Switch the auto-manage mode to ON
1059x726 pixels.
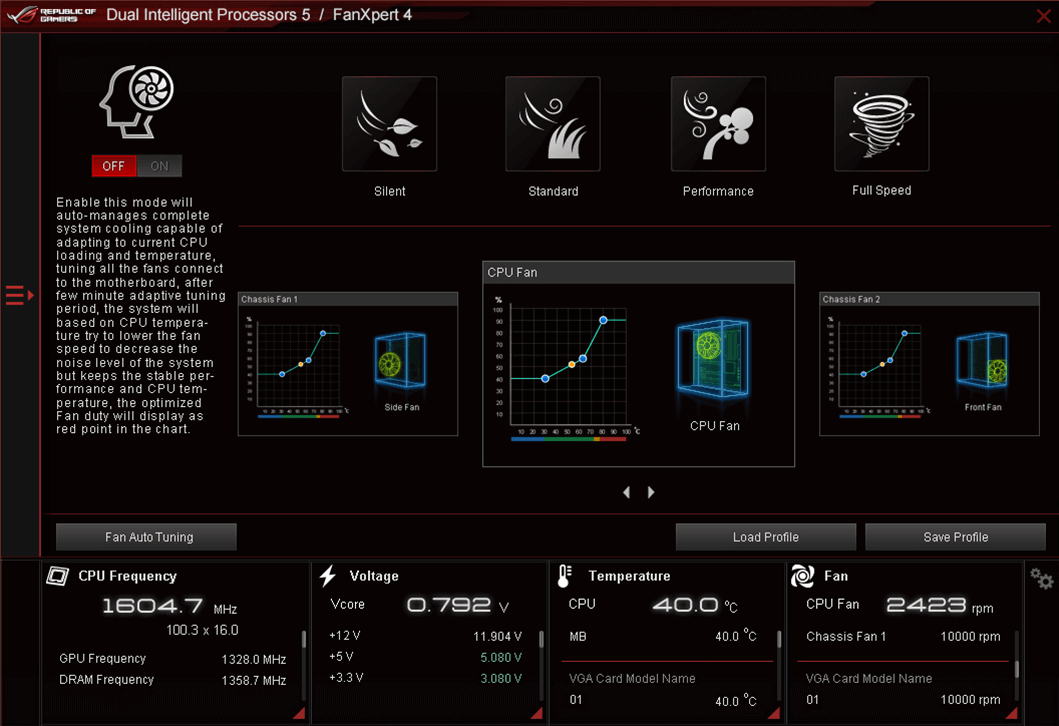click(159, 166)
